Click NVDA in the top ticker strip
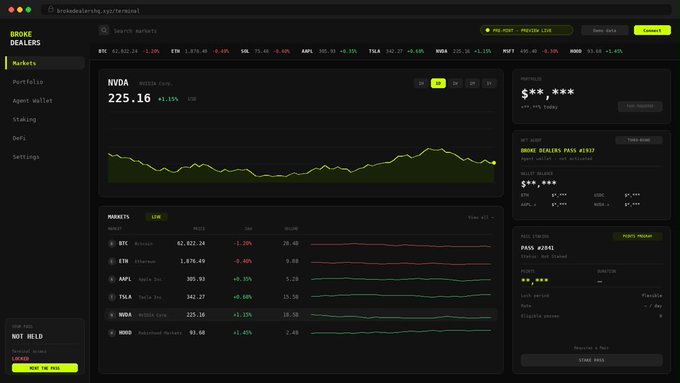 [x=464, y=51]
